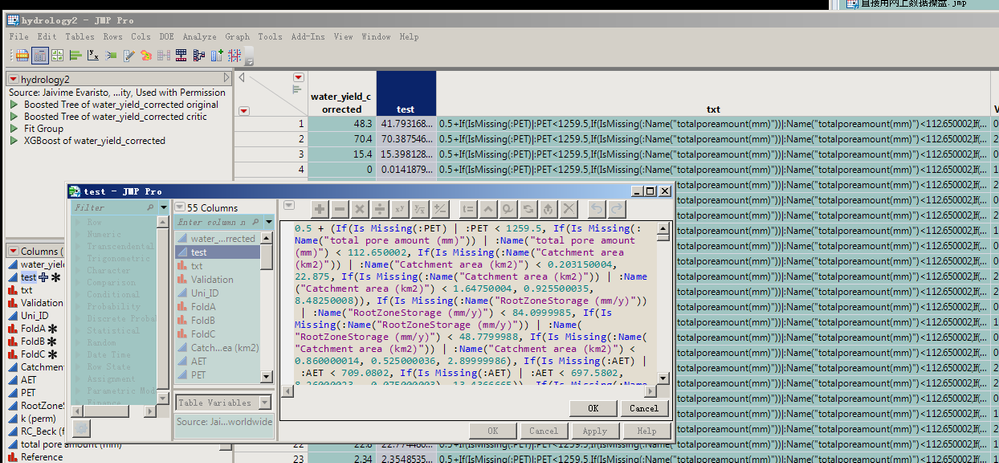The width and height of the screenshot is (999, 463).
Task: Open the Graph menu
Action: (x=237, y=37)
